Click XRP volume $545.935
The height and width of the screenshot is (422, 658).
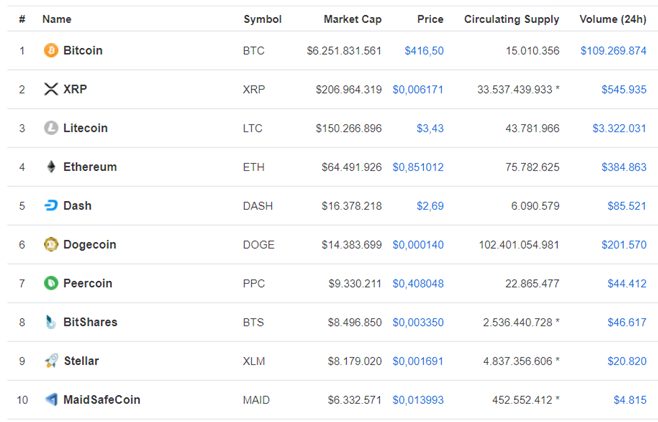click(624, 89)
